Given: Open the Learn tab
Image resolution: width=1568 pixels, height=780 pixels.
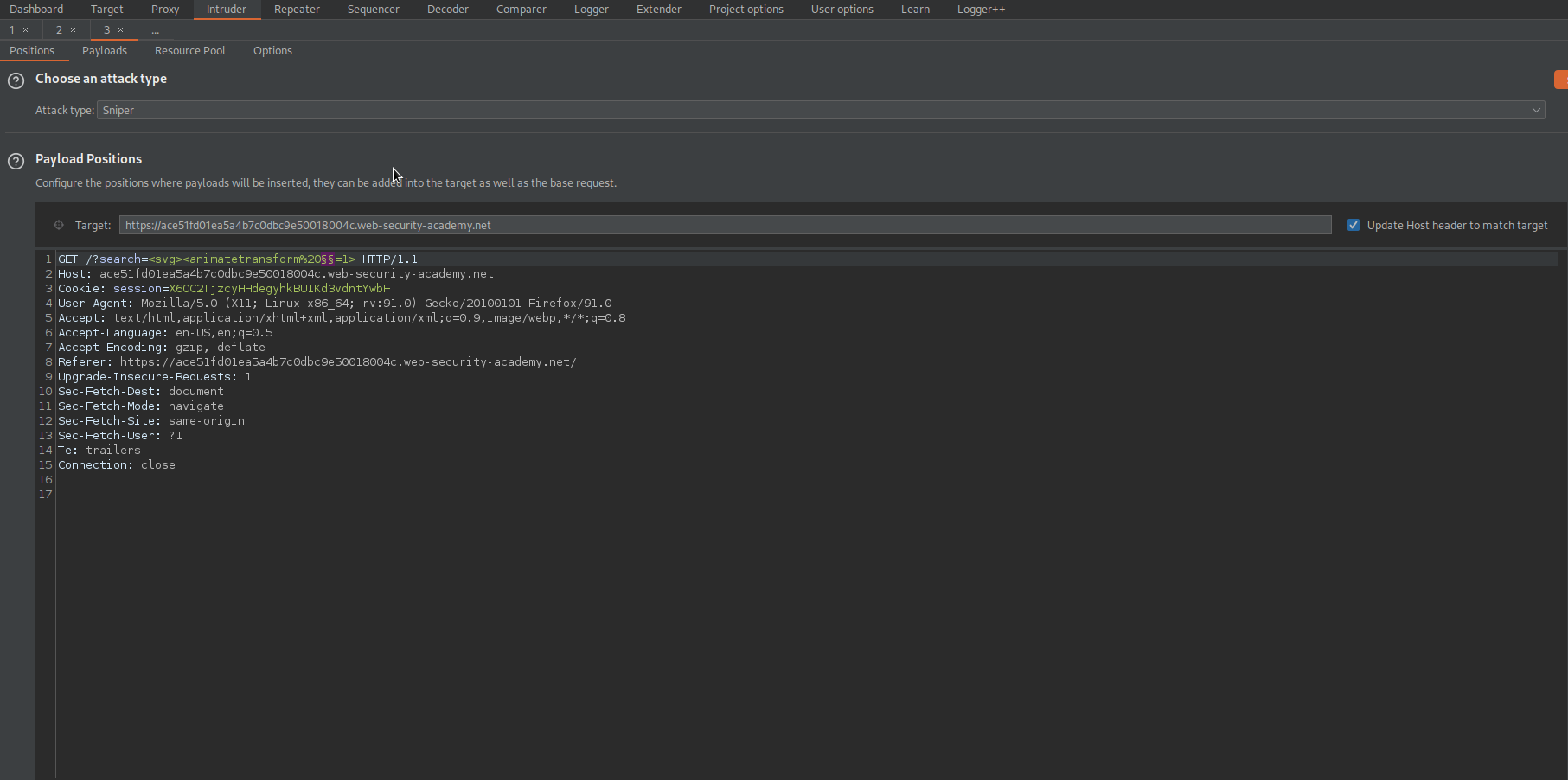Looking at the screenshot, I should point(916,10).
